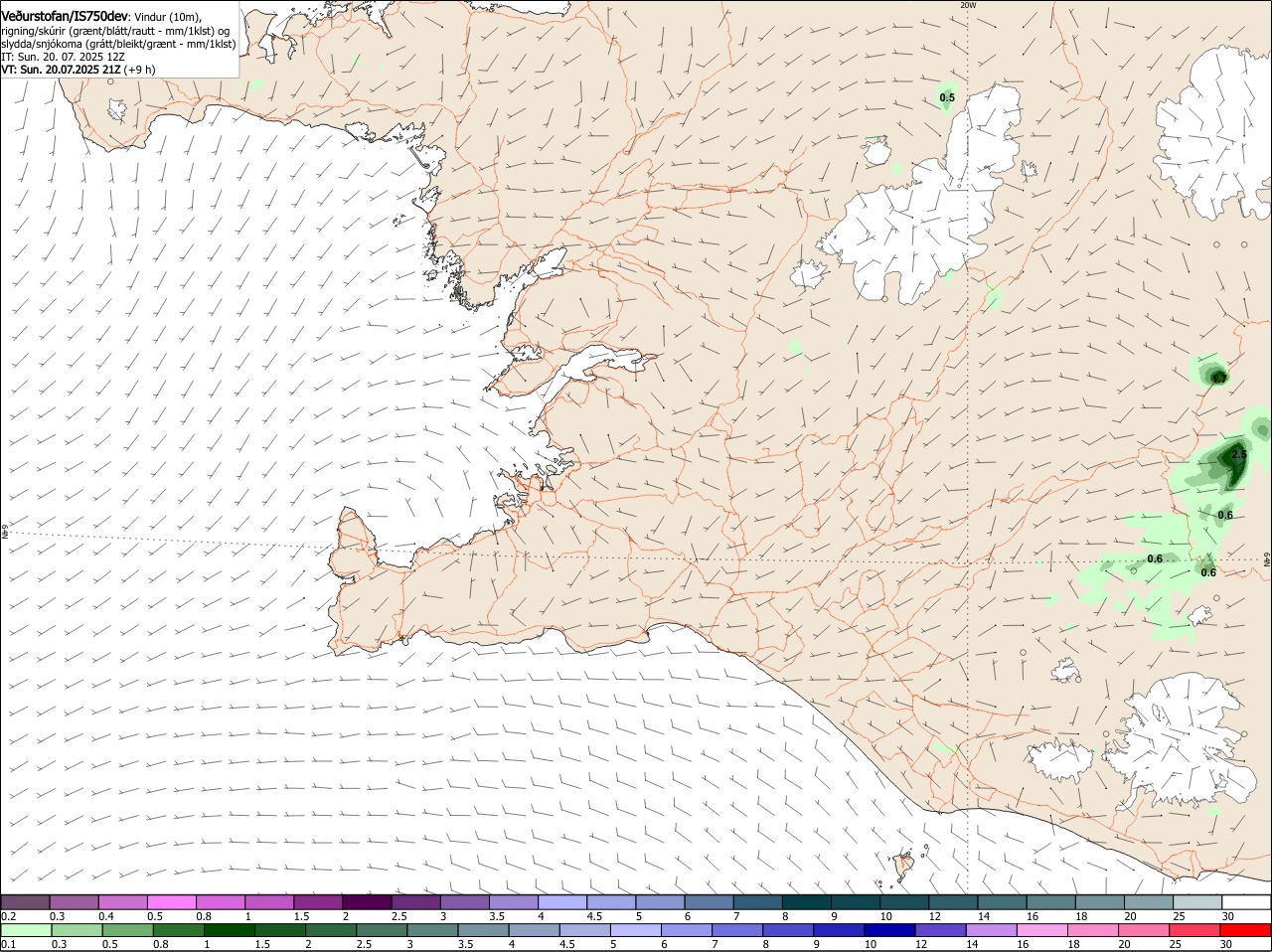Select the valid time line 'VT: Sun. 20.07.2025 21Z (+9 h)'

[78, 70]
